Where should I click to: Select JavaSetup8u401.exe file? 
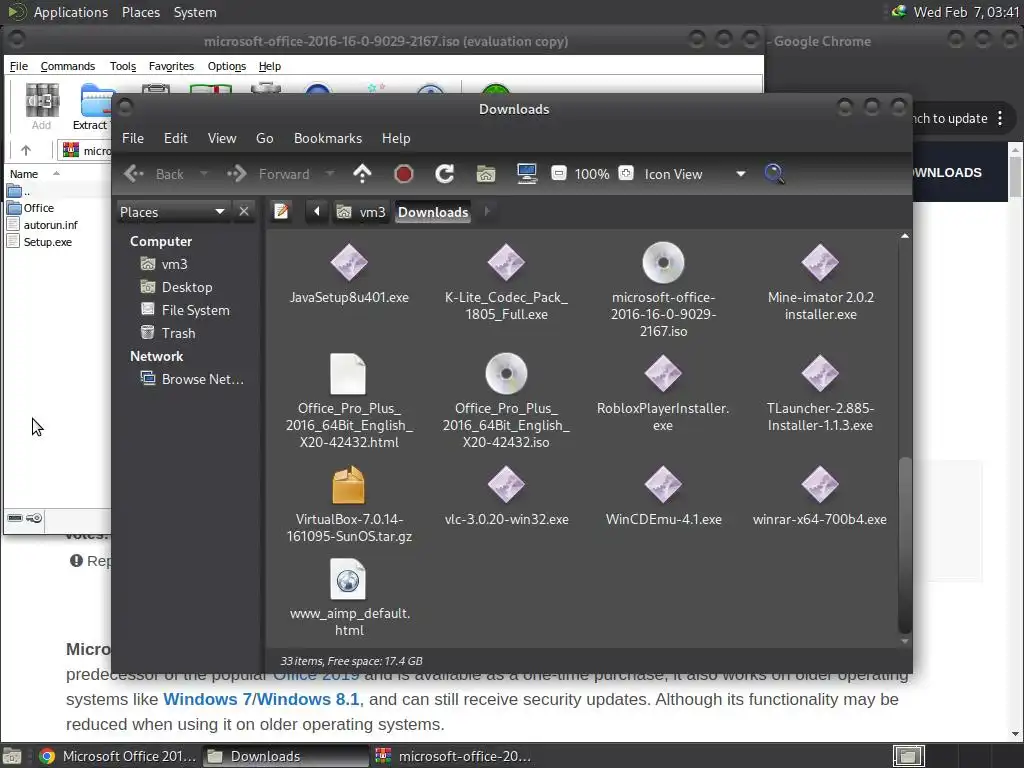click(349, 274)
